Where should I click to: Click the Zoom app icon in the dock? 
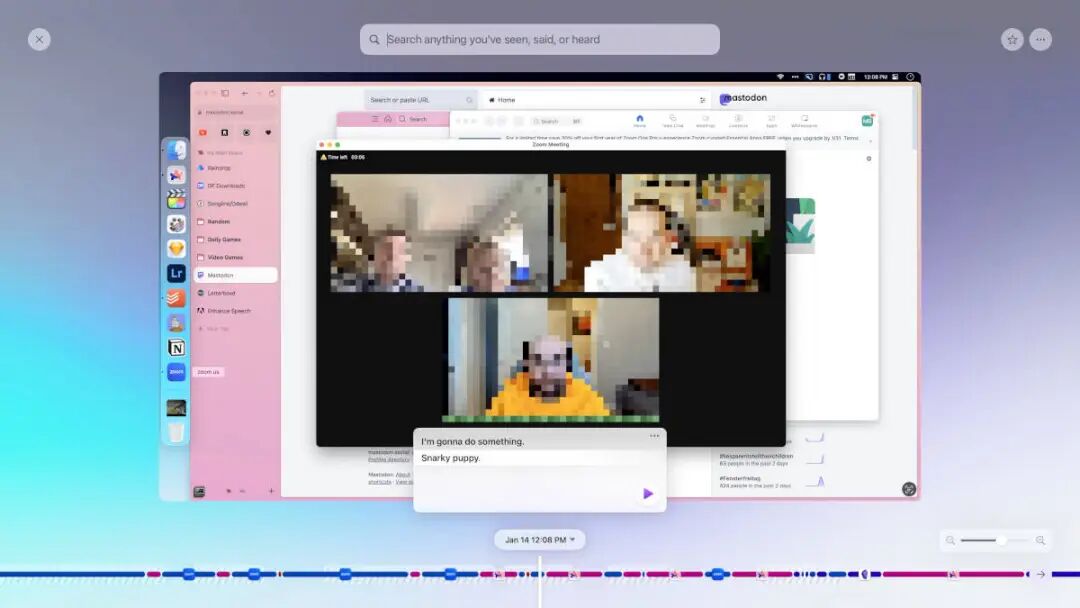coord(176,372)
